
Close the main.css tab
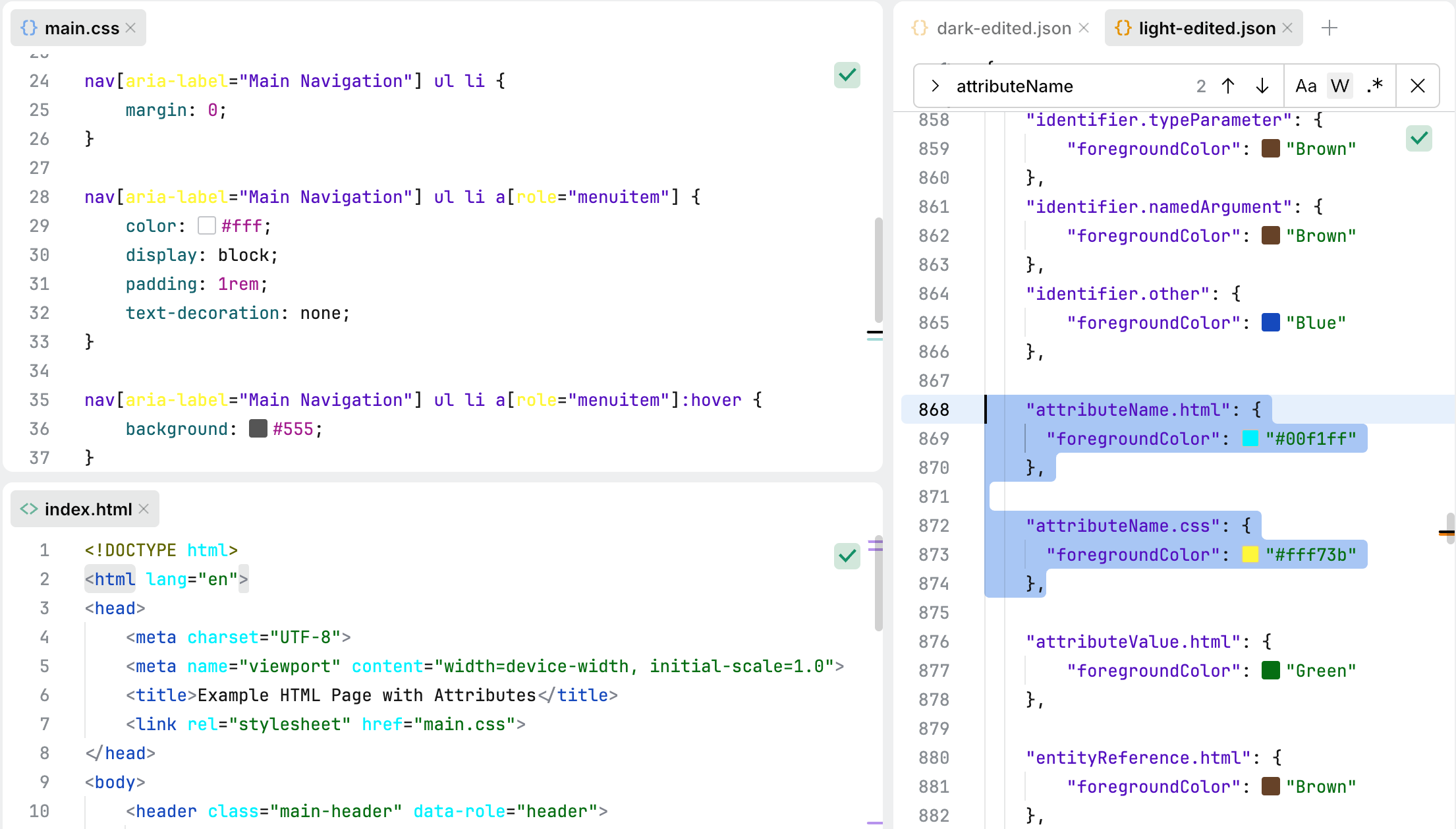(x=130, y=28)
